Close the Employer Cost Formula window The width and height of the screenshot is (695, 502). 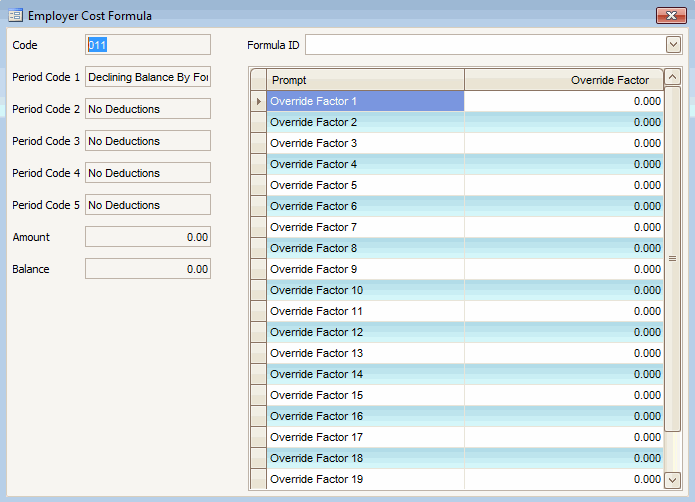[x=669, y=16]
